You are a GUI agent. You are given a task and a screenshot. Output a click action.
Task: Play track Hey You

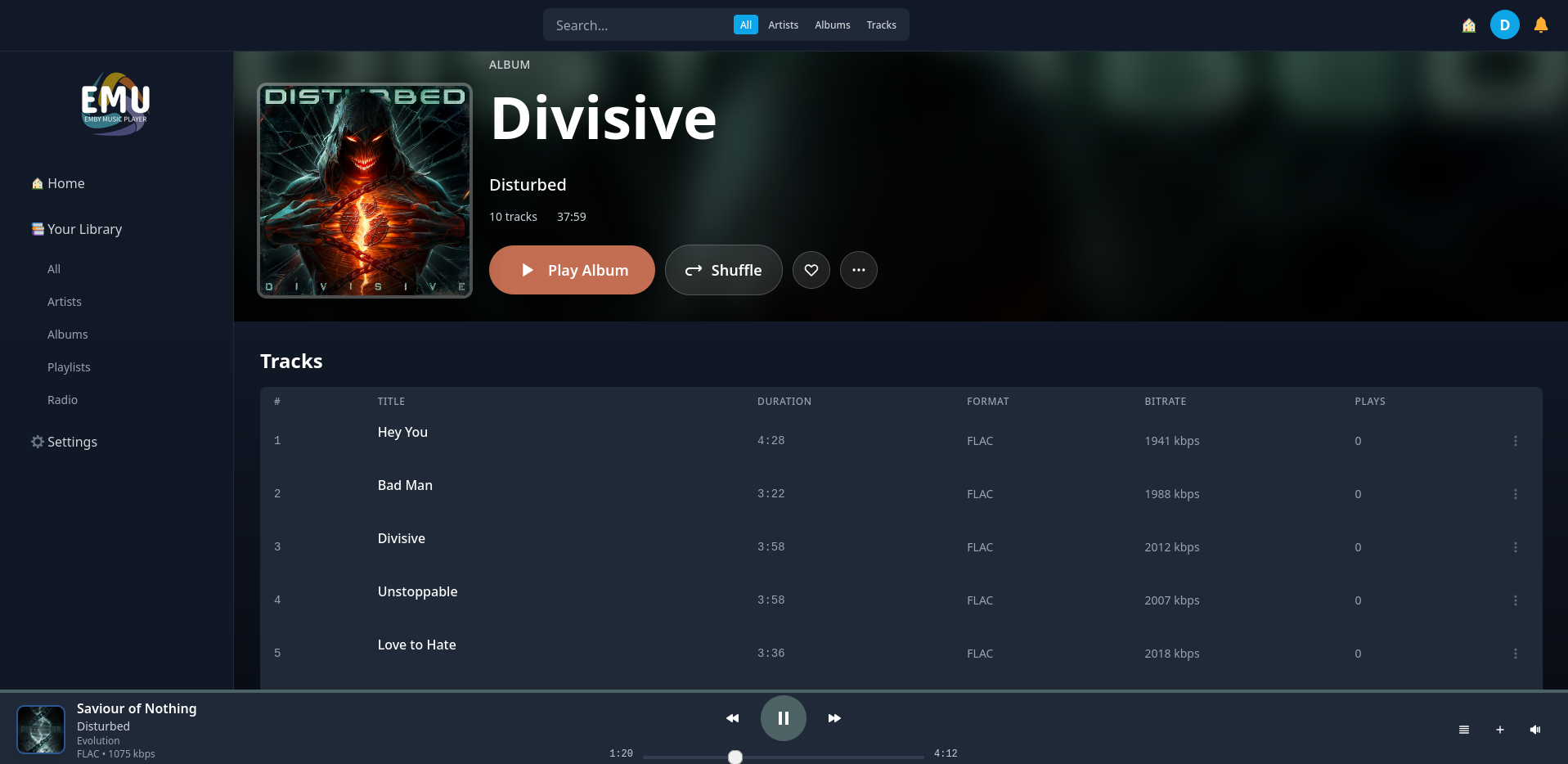[402, 432]
